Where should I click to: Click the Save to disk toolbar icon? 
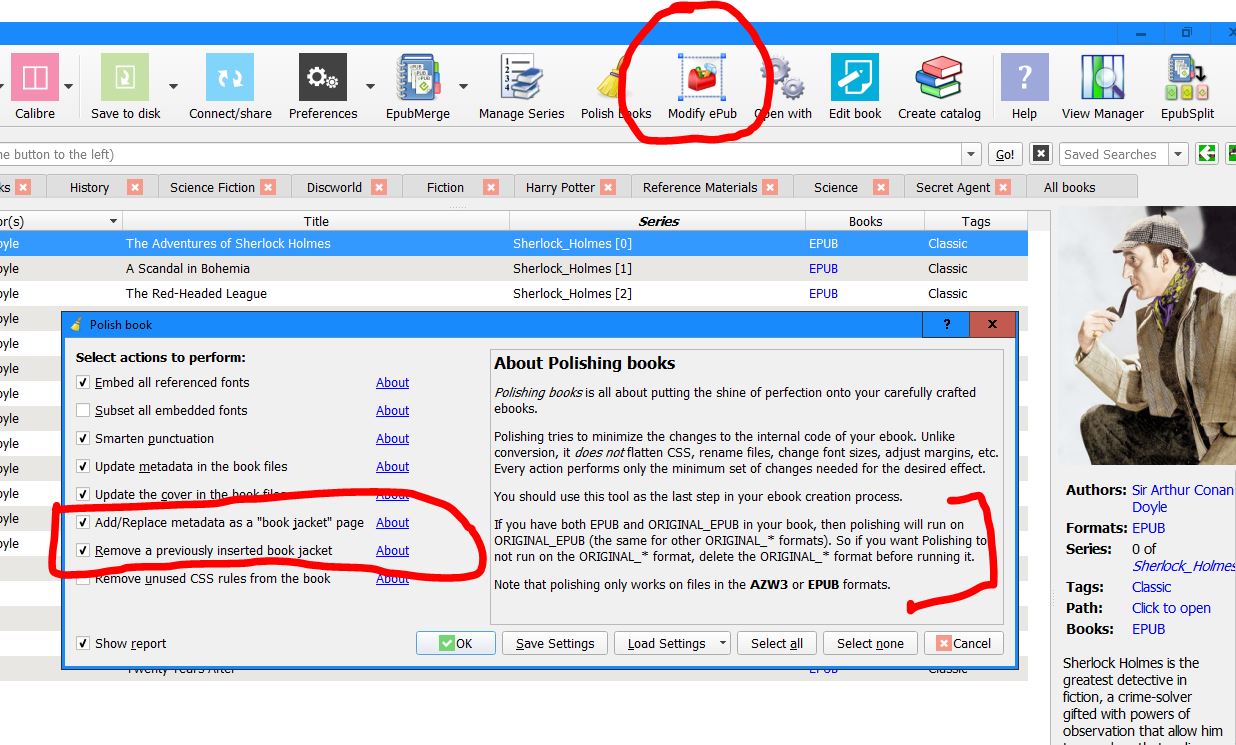click(x=125, y=77)
